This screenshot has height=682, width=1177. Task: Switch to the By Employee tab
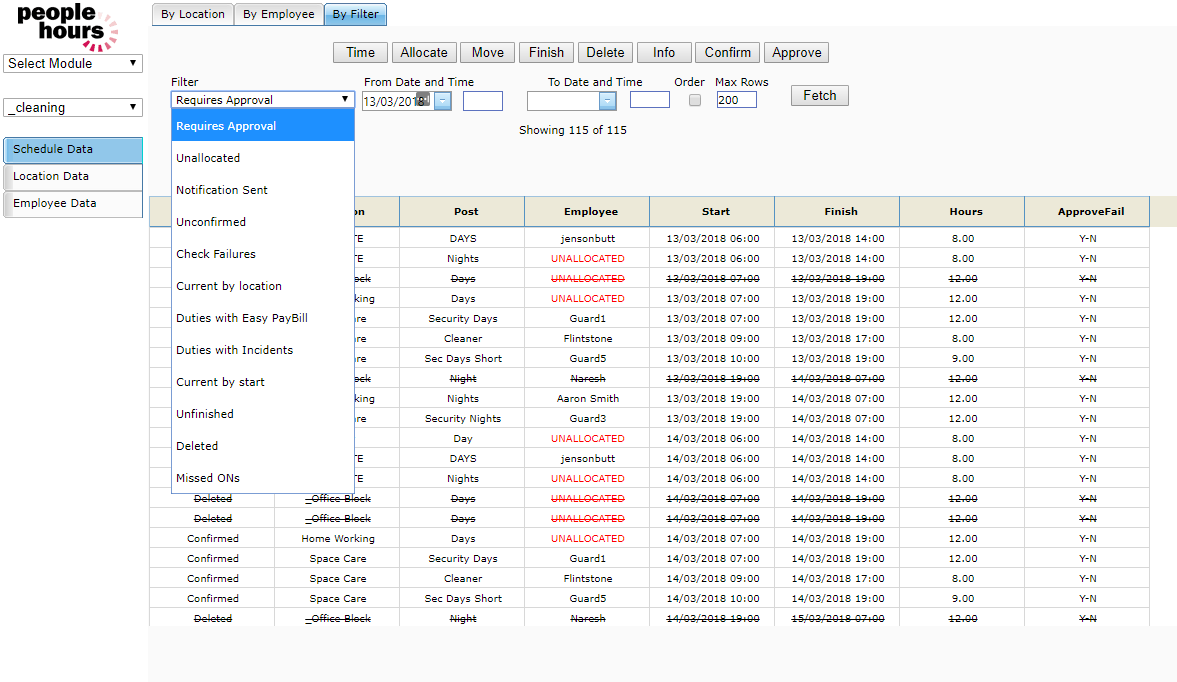click(278, 14)
